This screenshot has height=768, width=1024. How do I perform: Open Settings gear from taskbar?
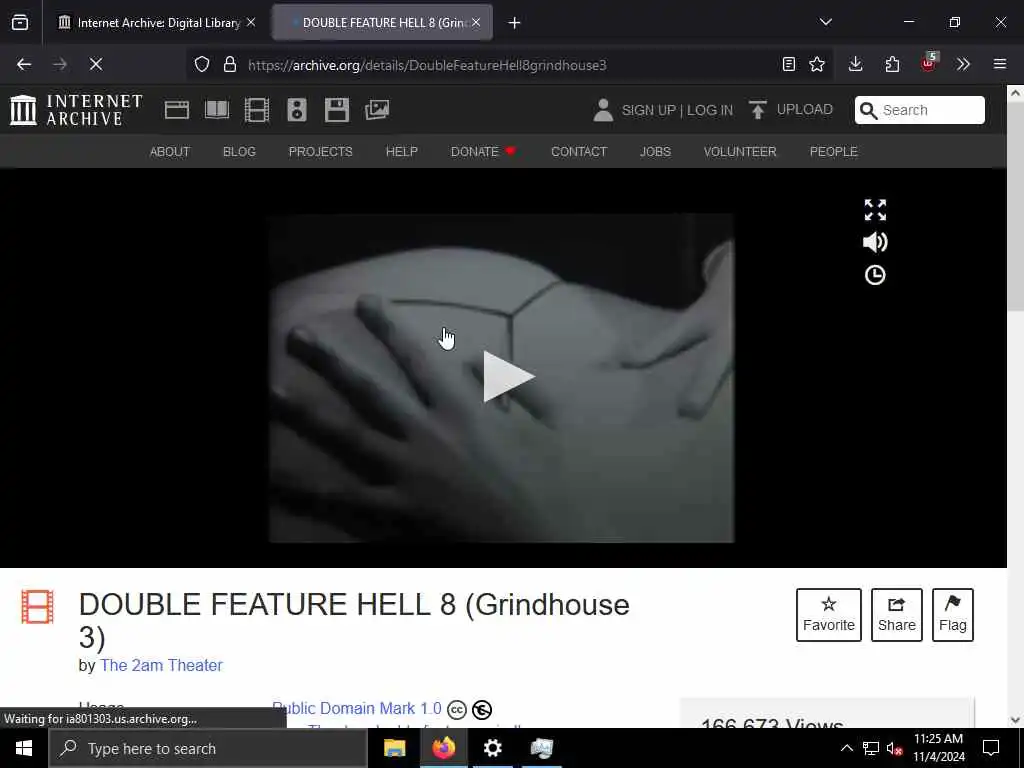pos(492,748)
